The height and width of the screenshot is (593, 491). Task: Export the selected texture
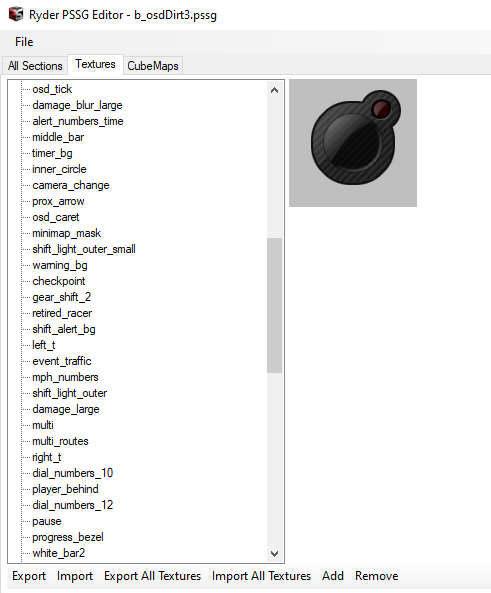[x=29, y=576]
